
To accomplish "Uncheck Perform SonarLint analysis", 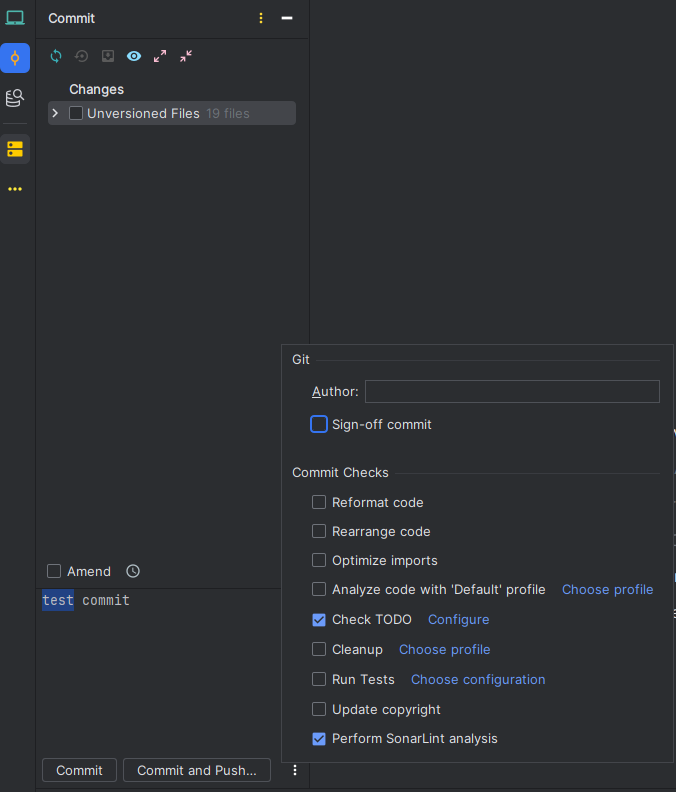I will (x=319, y=739).
